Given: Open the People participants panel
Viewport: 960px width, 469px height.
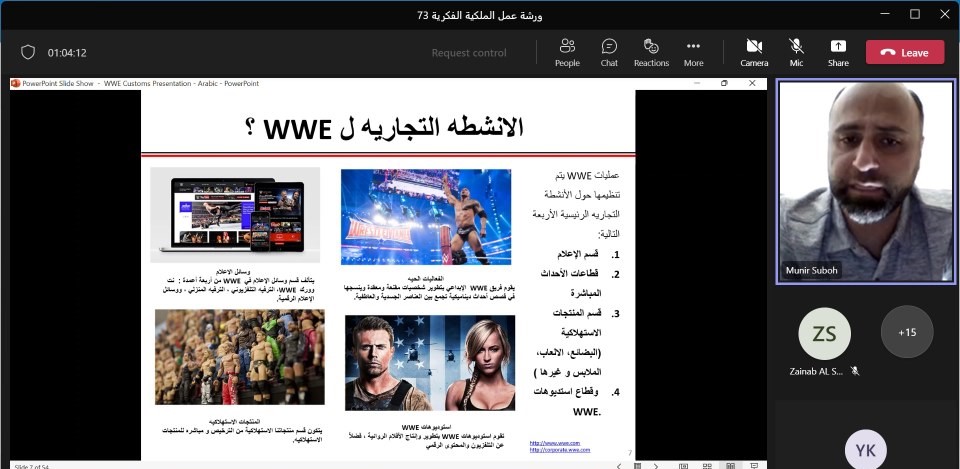Looking at the screenshot, I should (567, 53).
